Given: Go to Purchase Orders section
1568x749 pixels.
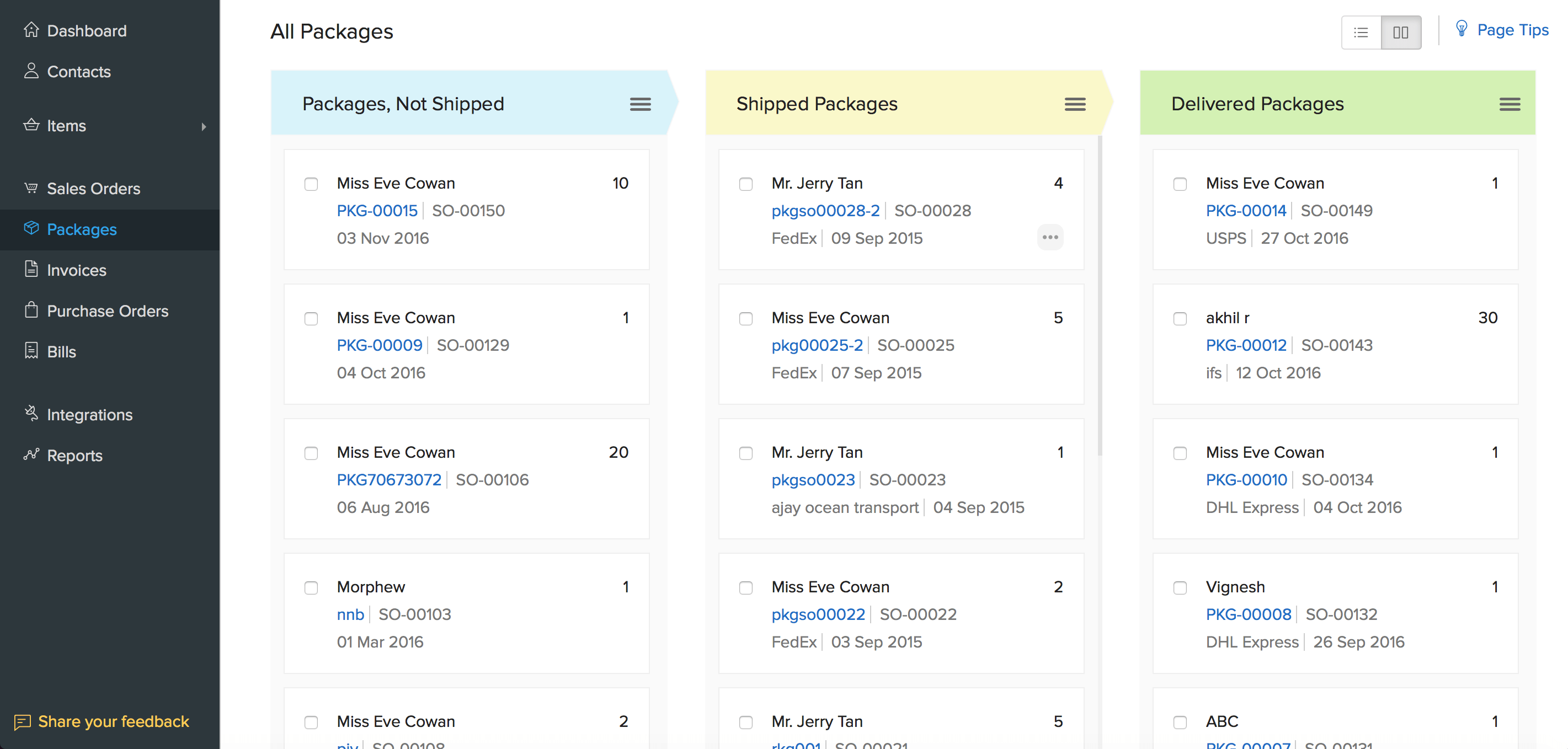Looking at the screenshot, I should click(x=107, y=311).
